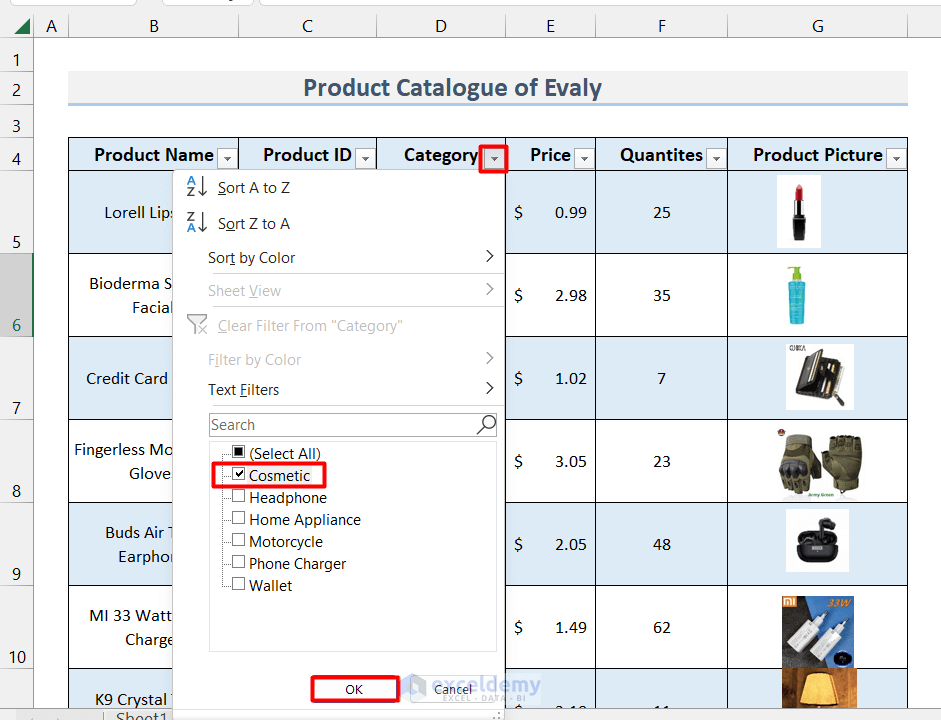The width and height of the screenshot is (941, 720).
Task: Cancel the filter dialog
Action: 453,689
